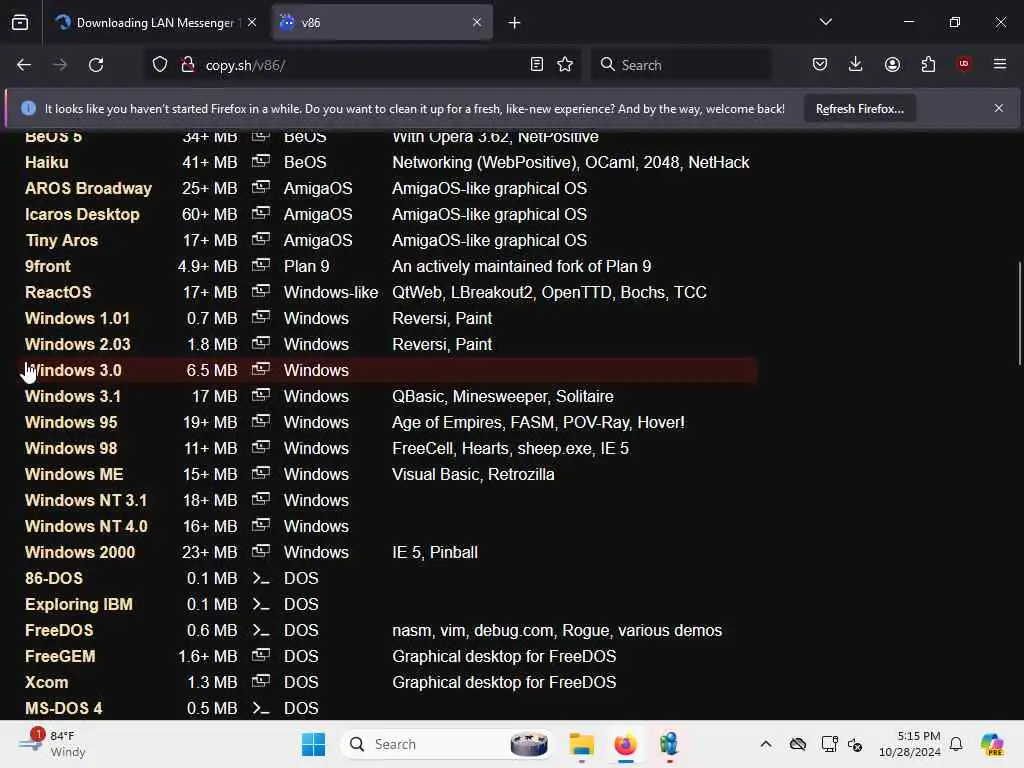Open Windows 3.0 link

click(73, 371)
